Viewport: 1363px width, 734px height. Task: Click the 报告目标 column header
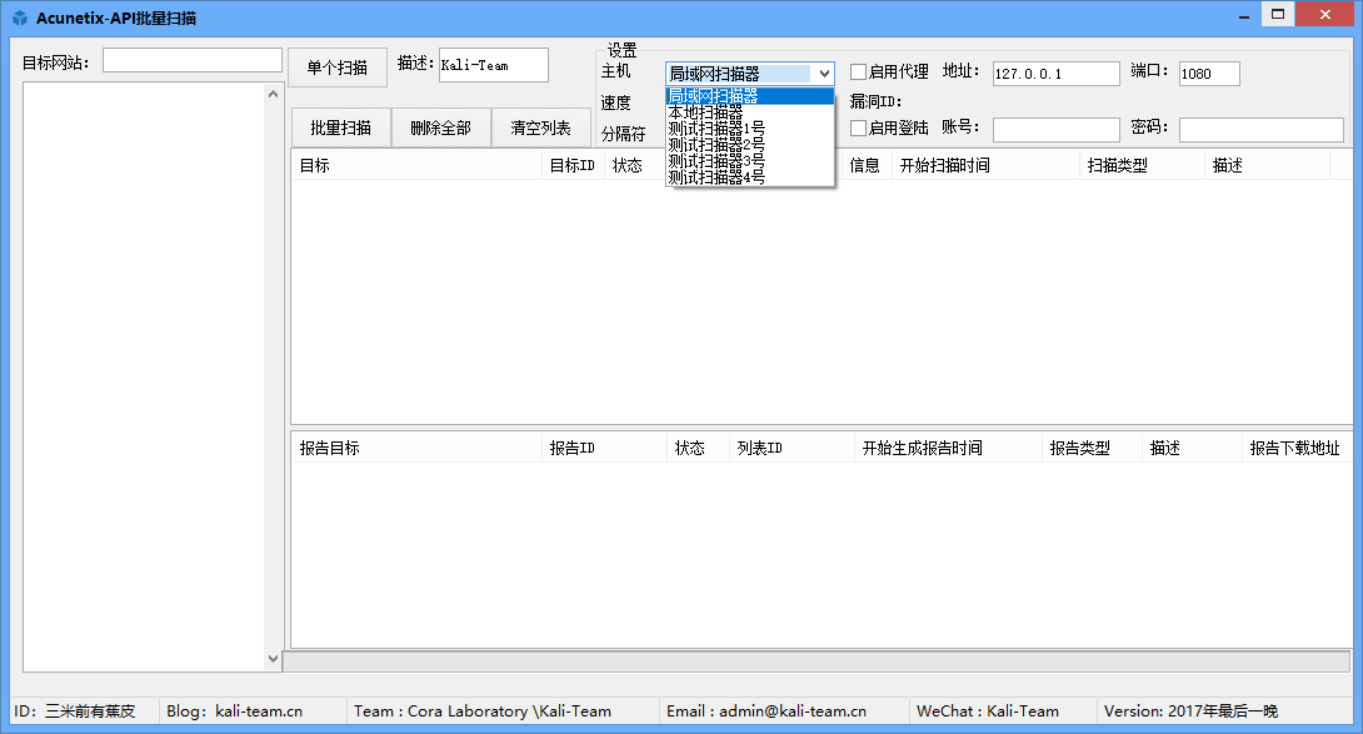416,448
